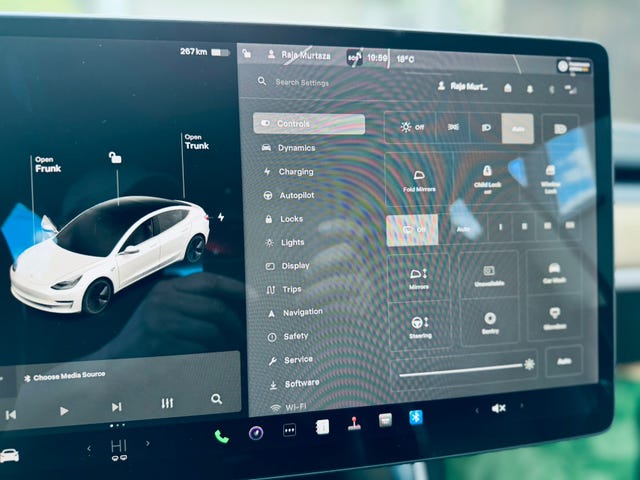Open the green Phone app
Image resolution: width=640 pixels, height=480 pixels.
pyautogui.click(x=222, y=437)
